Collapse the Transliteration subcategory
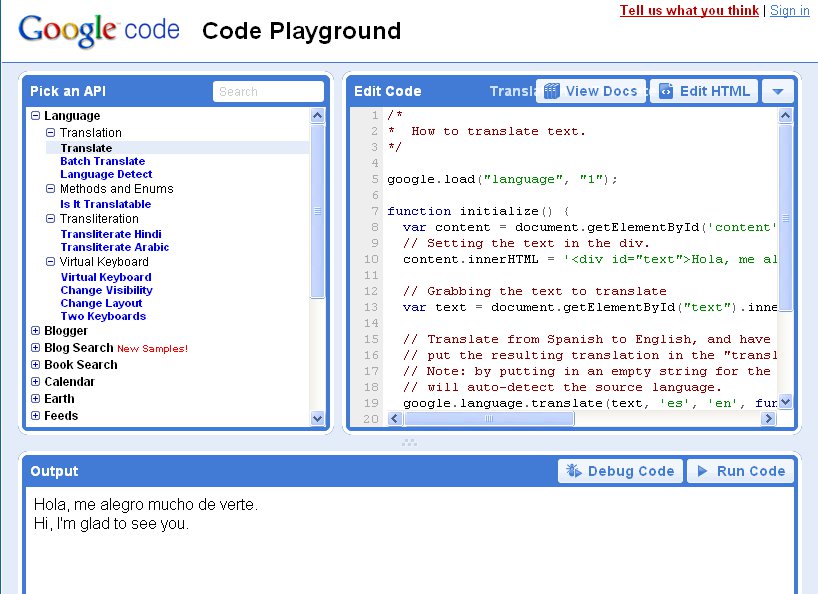The width and height of the screenshot is (818, 594). 51,219
